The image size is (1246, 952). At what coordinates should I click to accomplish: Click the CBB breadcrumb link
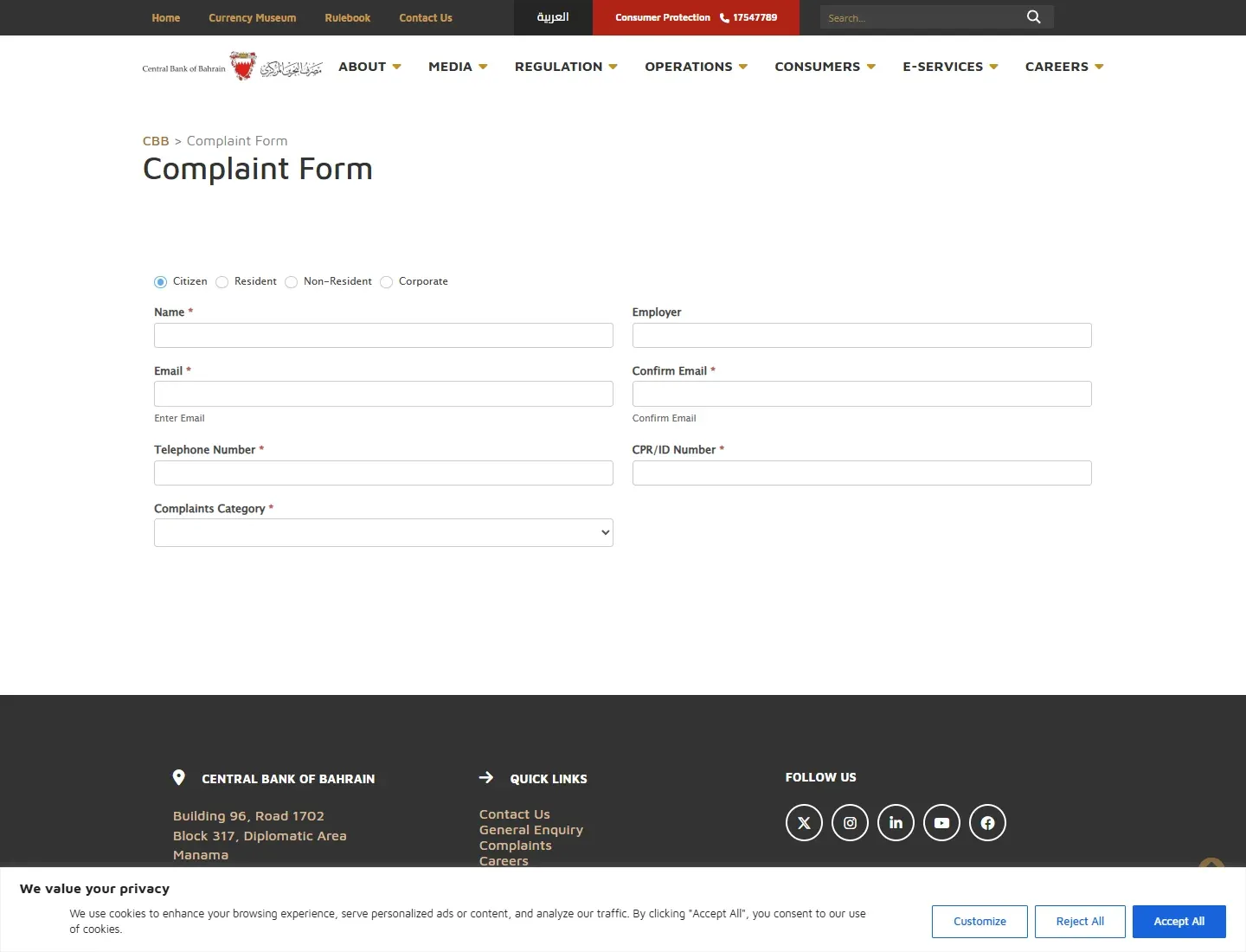(156, 141)
